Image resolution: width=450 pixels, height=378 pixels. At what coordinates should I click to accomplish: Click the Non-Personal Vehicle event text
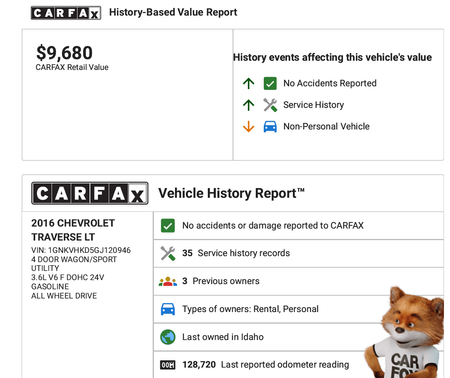pos(326,127)
